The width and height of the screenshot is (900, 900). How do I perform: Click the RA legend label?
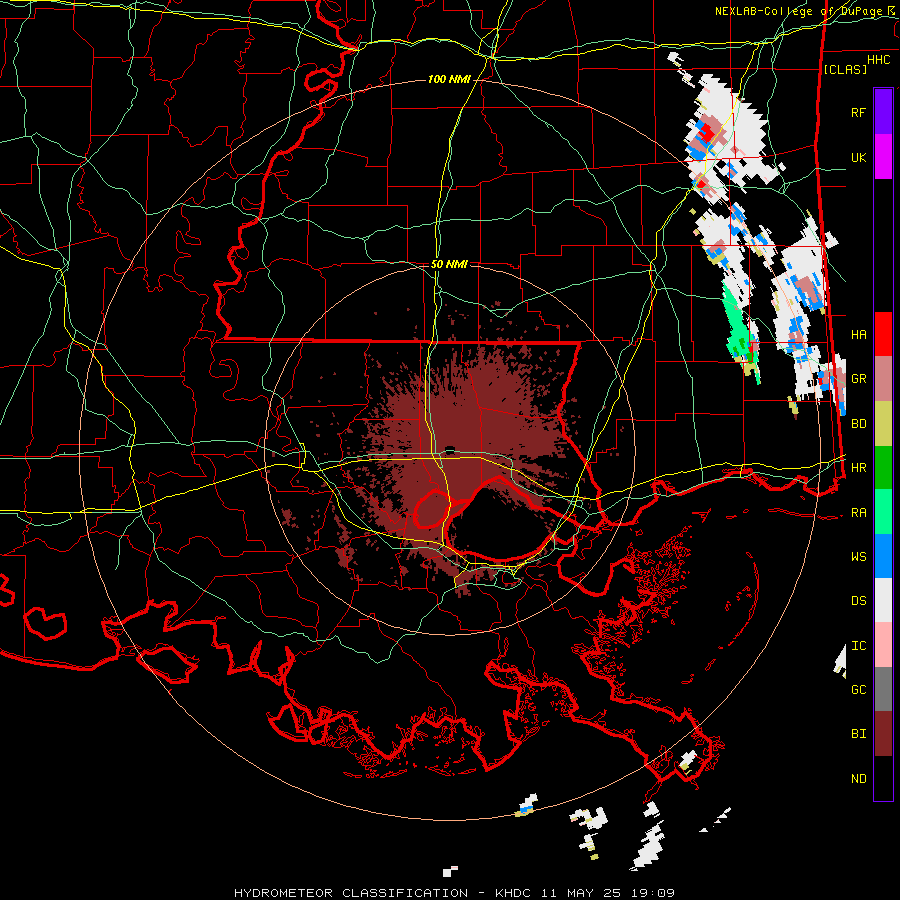[x=858, y=513]
